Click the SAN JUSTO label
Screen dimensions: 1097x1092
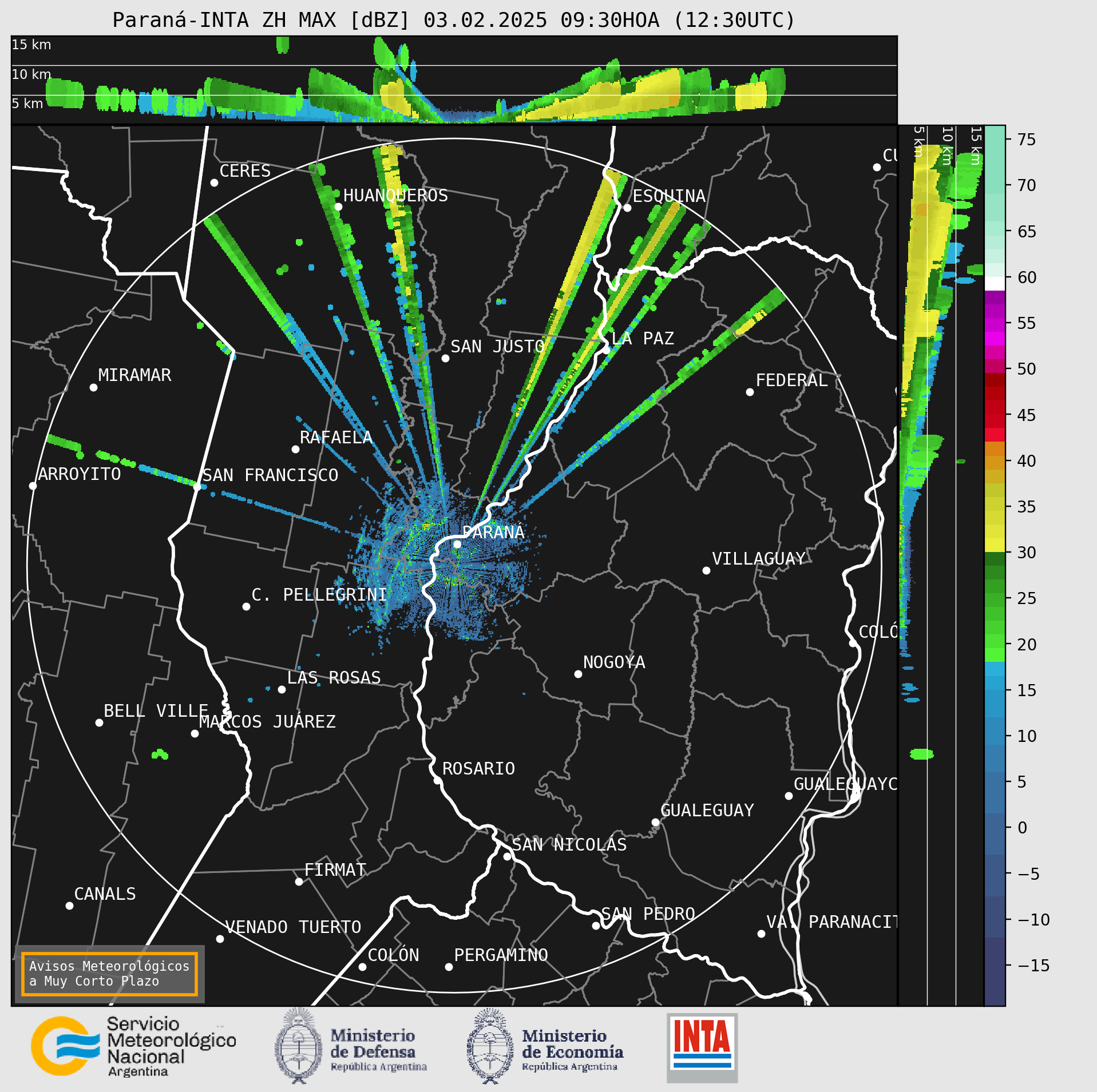tap(497, 346)
